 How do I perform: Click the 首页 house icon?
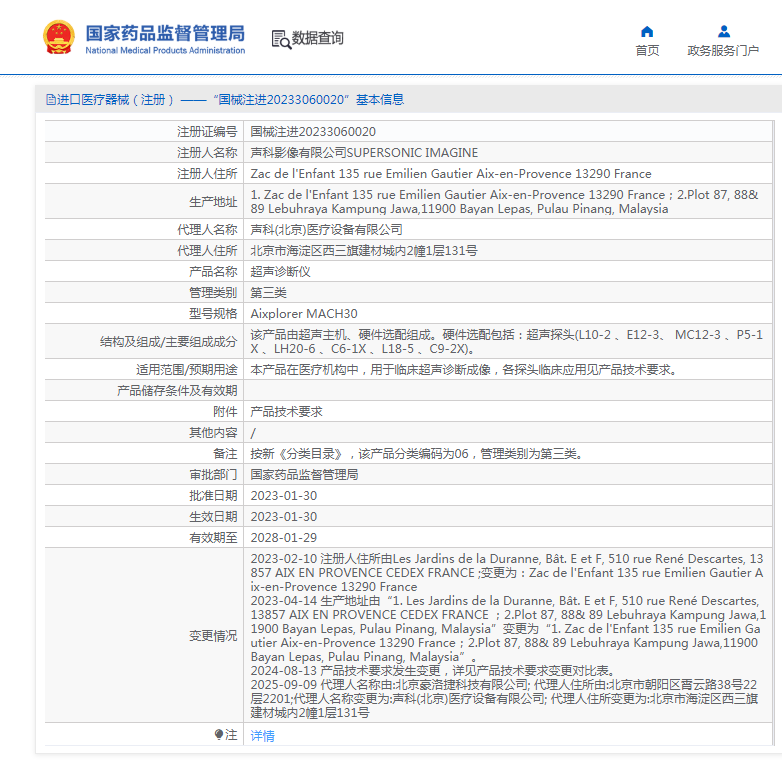click(647, 31)
